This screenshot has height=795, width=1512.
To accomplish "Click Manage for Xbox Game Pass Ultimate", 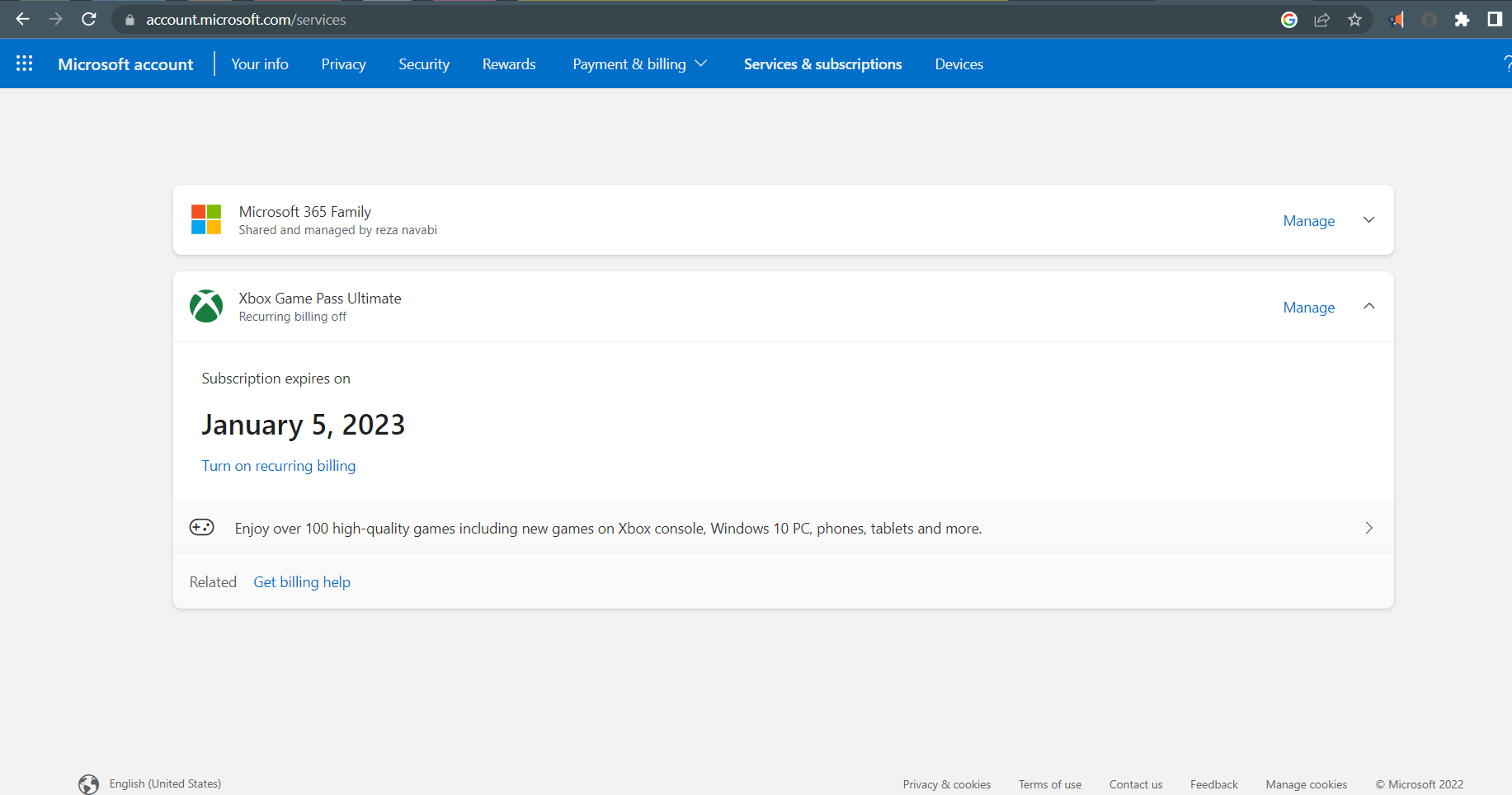I will click(1309, 308).
